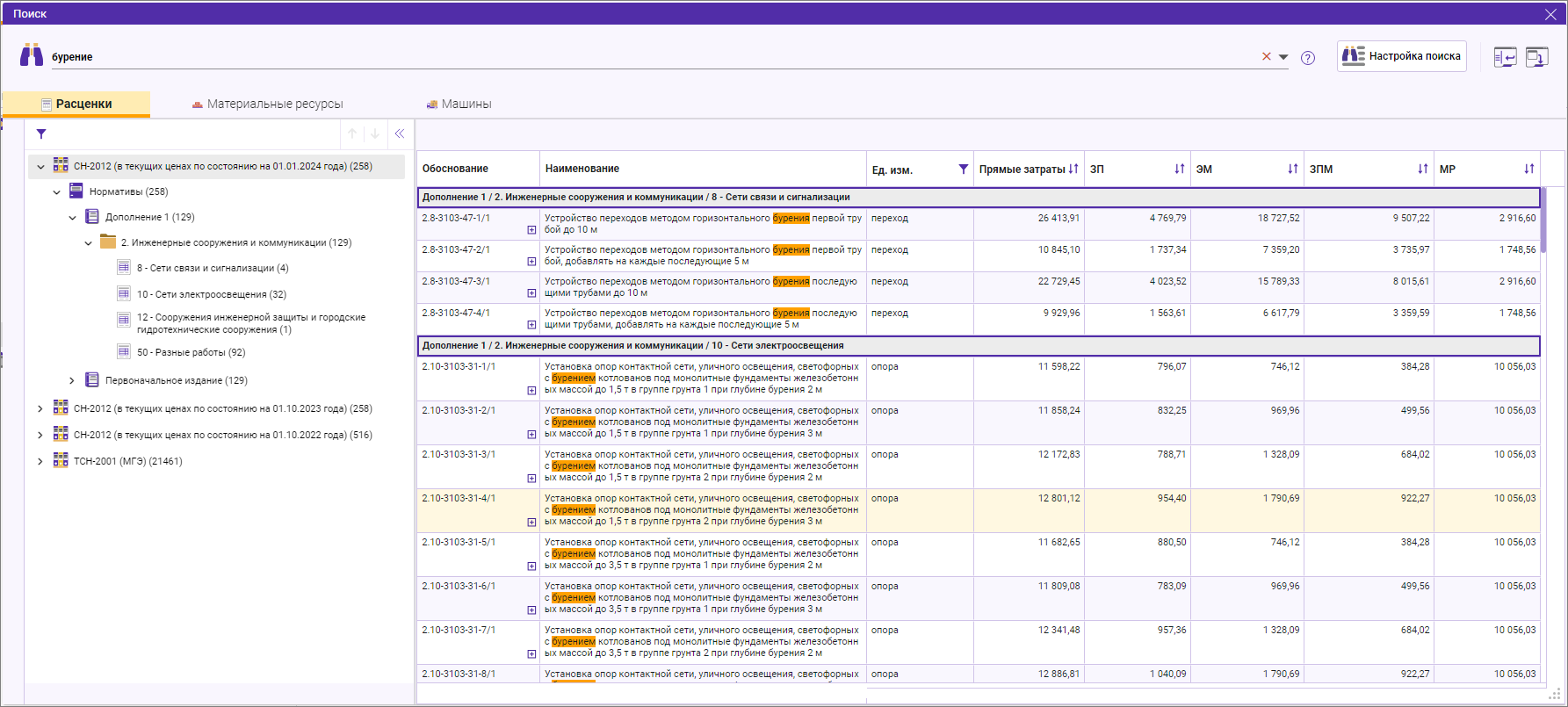Expand row 2.8-3103-47-2/1 plus box
Image resolution: width=1568 pixels, height=707 pixels.
531,262
